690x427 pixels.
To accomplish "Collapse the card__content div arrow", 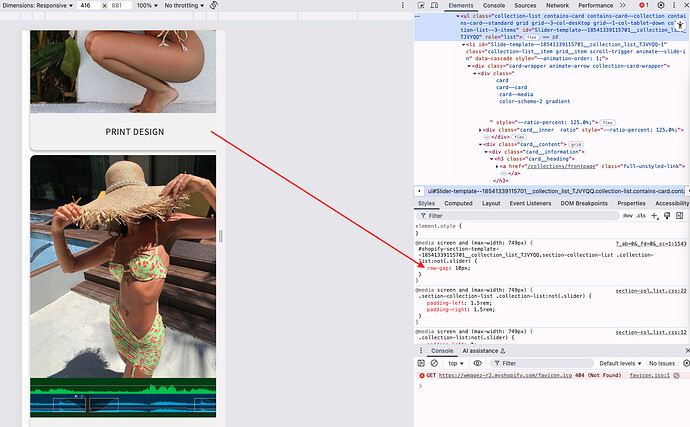I will tap(481, 144).
